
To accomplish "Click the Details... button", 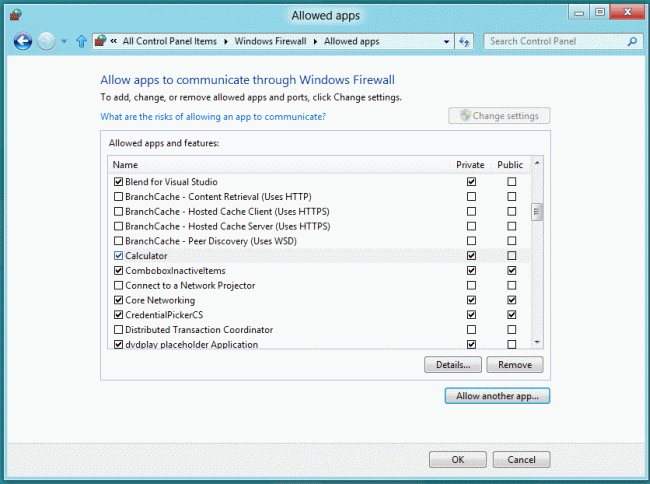I will (x=453, y=365).
